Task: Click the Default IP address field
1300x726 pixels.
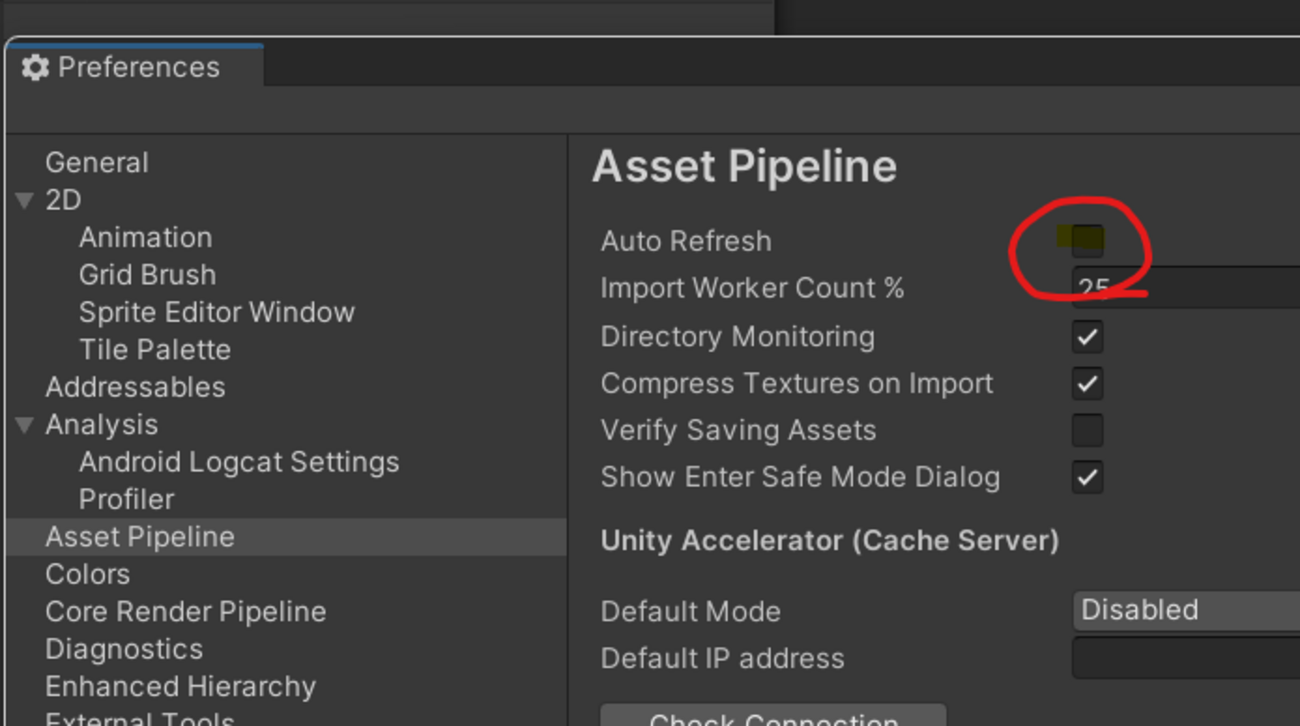Action: tap(1185, 658)
